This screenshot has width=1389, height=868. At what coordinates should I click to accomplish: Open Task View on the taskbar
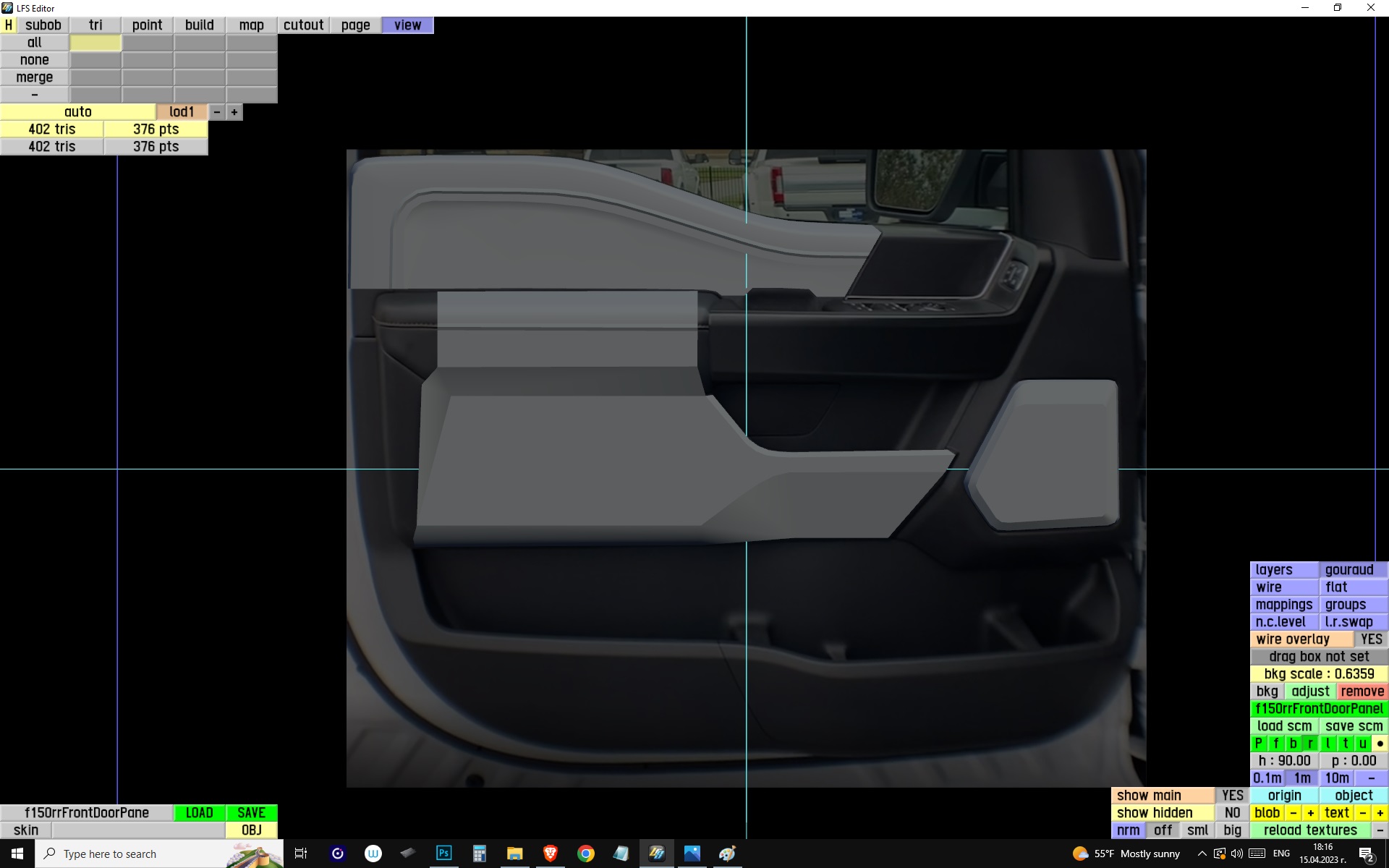pyautogui.click(x=301, y=854)
